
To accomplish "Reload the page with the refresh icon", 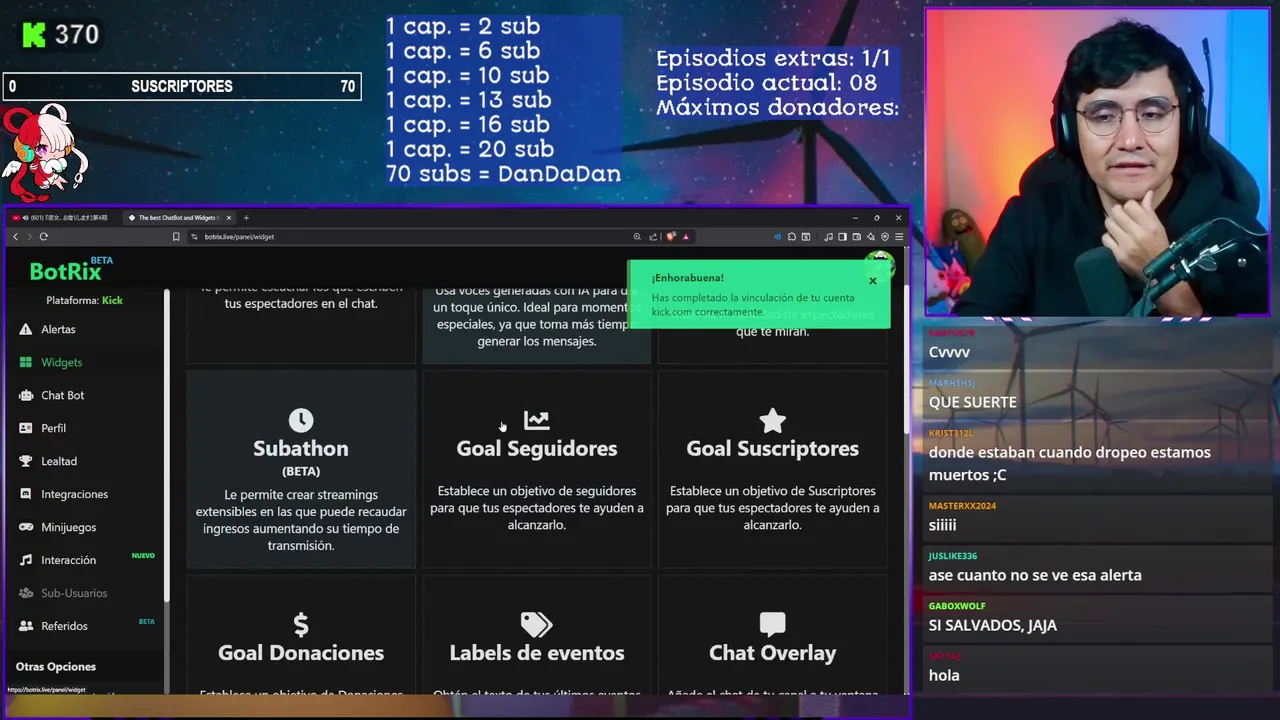I will 43,237.
